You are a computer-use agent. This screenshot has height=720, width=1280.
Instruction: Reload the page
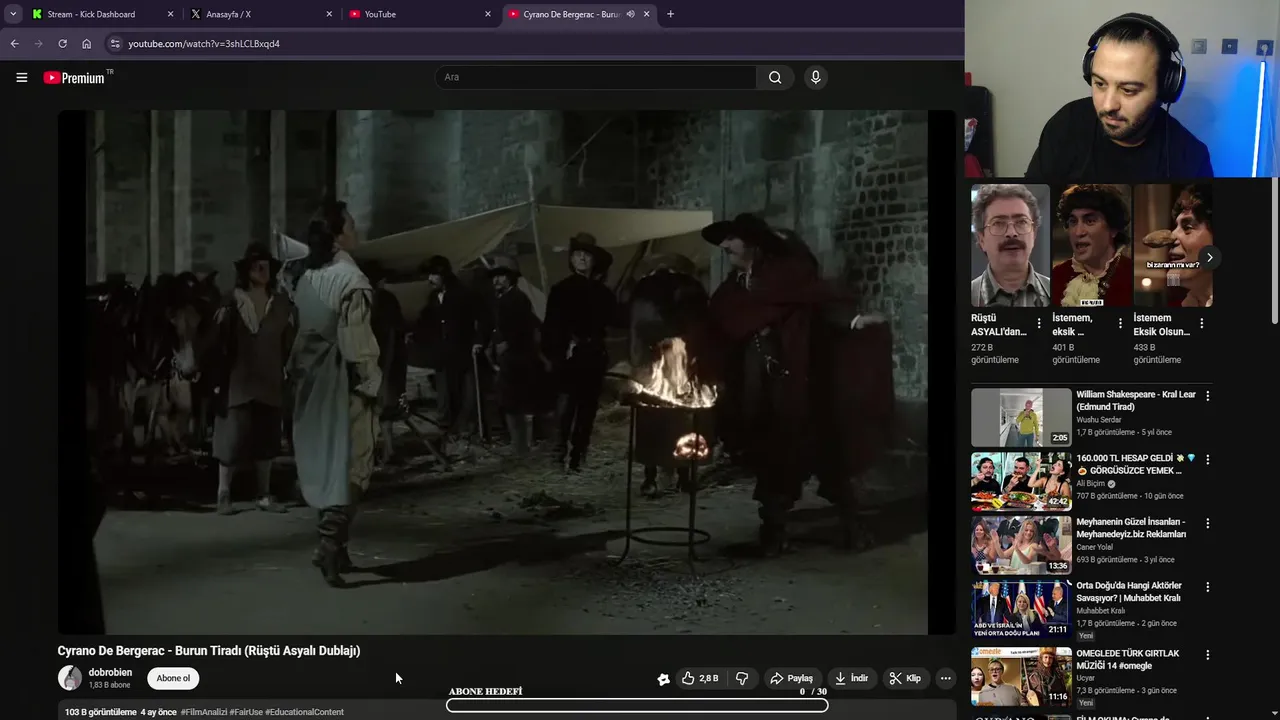(62, 44)
